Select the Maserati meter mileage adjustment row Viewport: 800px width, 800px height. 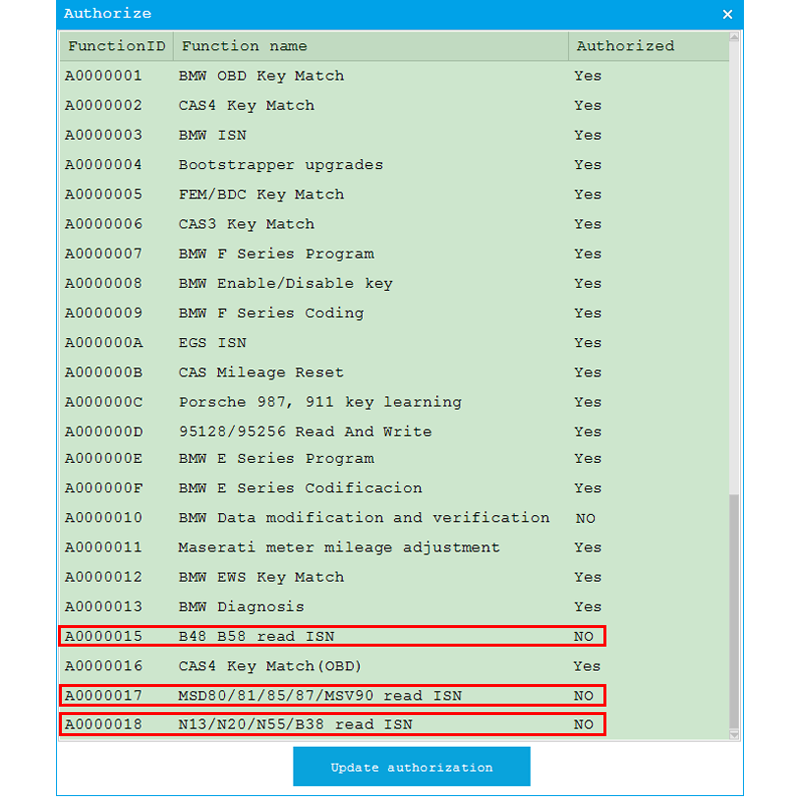point(394,547)
